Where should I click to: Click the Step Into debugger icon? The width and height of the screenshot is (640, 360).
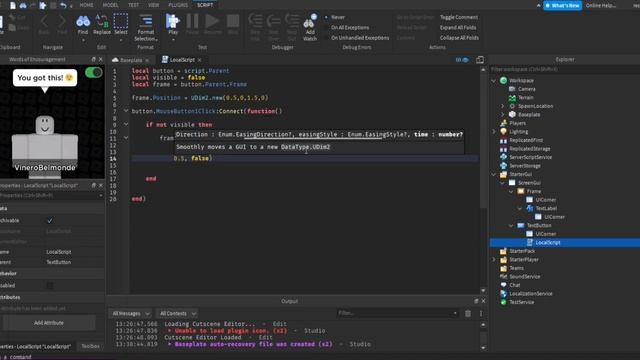(x=256, y=21)
